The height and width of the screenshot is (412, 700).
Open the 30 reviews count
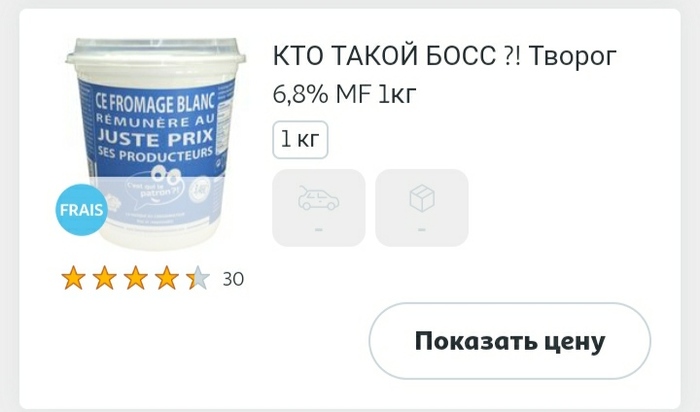pyautogui.click(x=233, y=279)
